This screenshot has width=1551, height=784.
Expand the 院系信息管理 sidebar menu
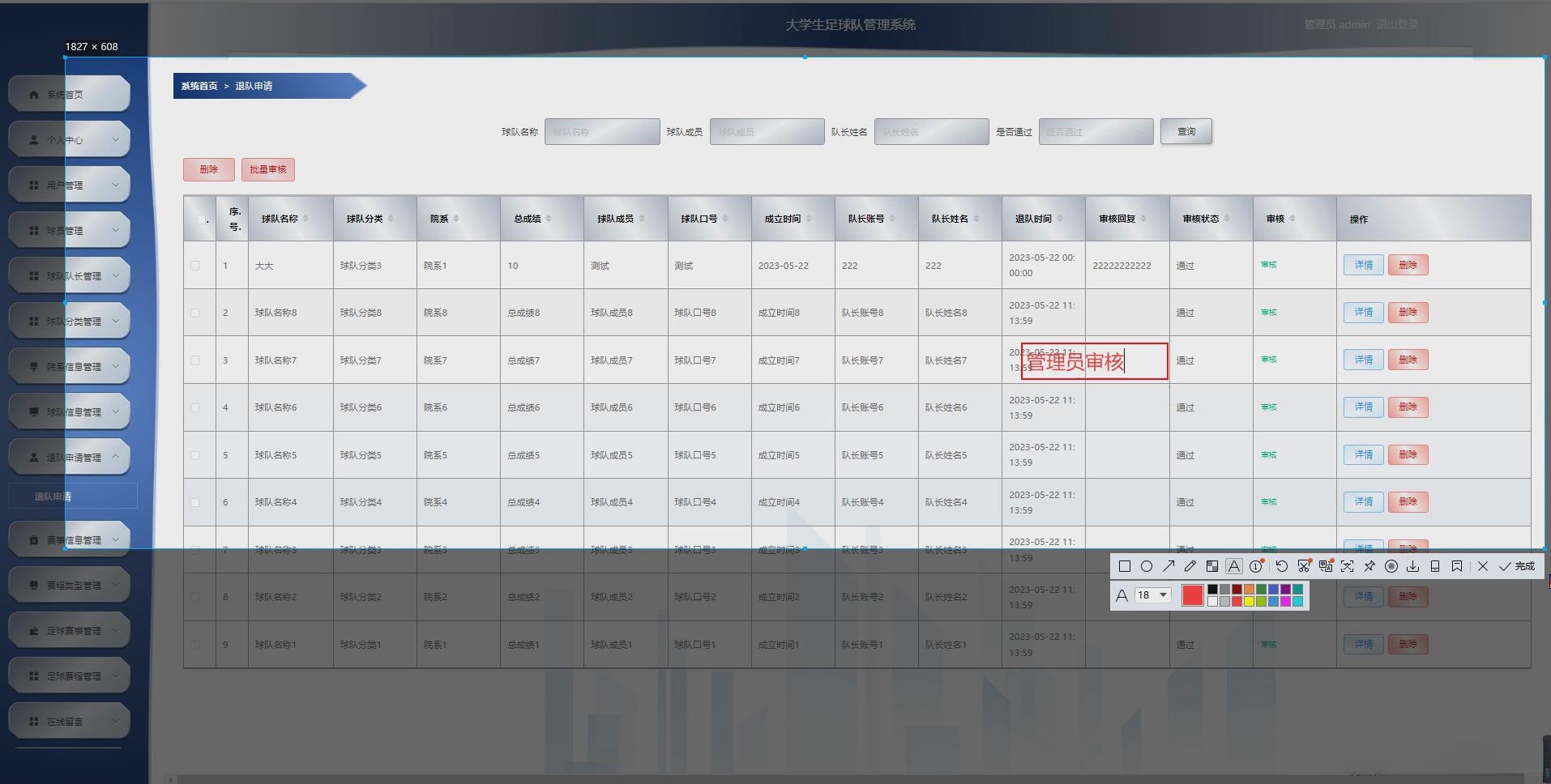pos(69,366)
